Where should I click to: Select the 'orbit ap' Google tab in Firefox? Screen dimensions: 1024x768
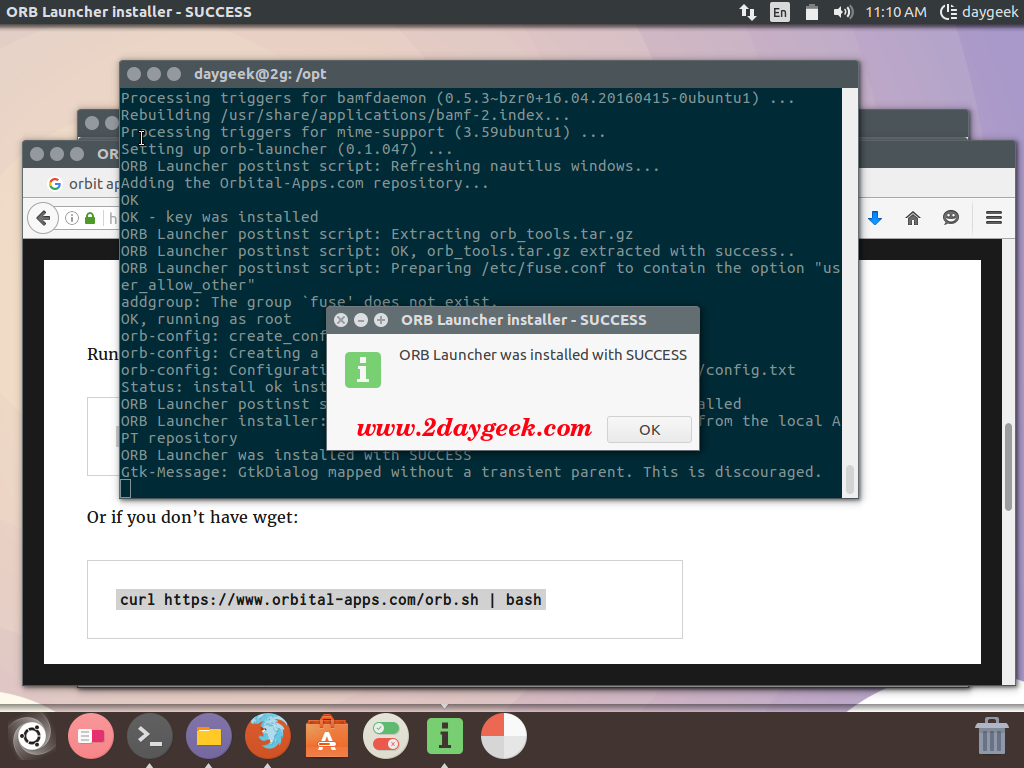pyautogui.click(x=84, y=184)
